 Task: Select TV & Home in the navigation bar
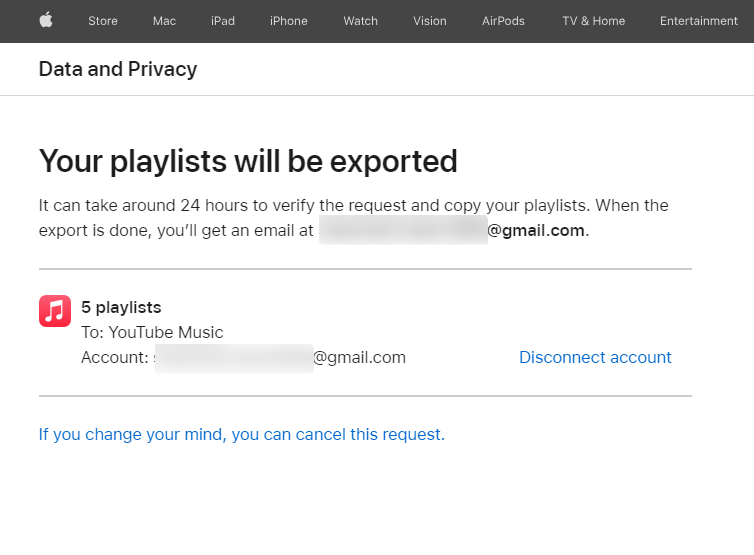(593, 21)
